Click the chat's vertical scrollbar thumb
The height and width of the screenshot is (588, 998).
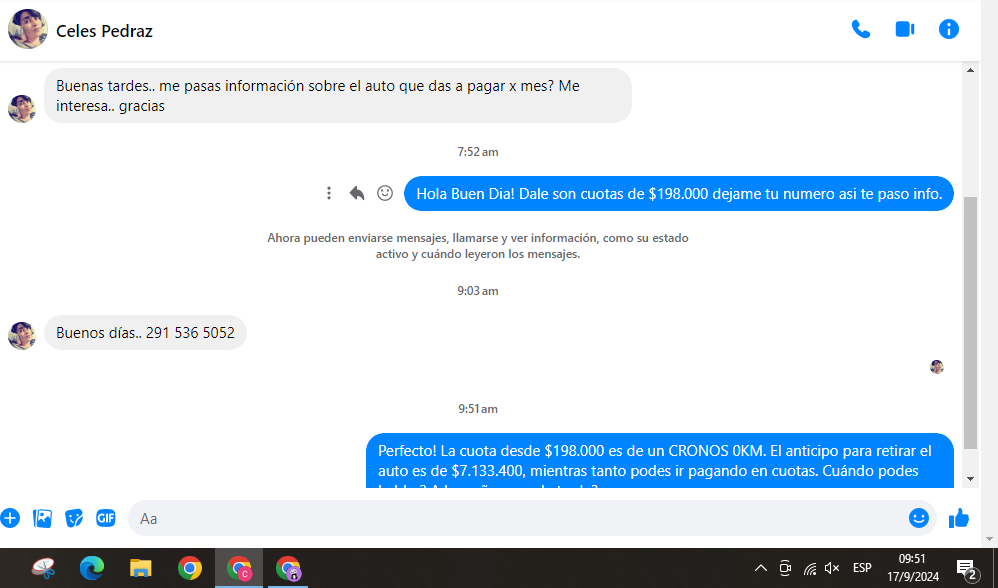pyautogui.click(x=970, y=320)
